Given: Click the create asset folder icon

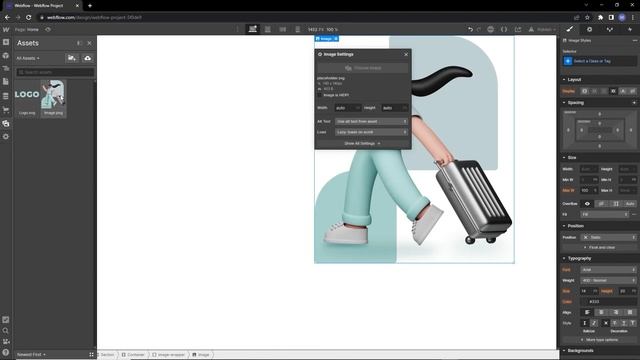Looking at the screenshot, I should tap(72, 58).
